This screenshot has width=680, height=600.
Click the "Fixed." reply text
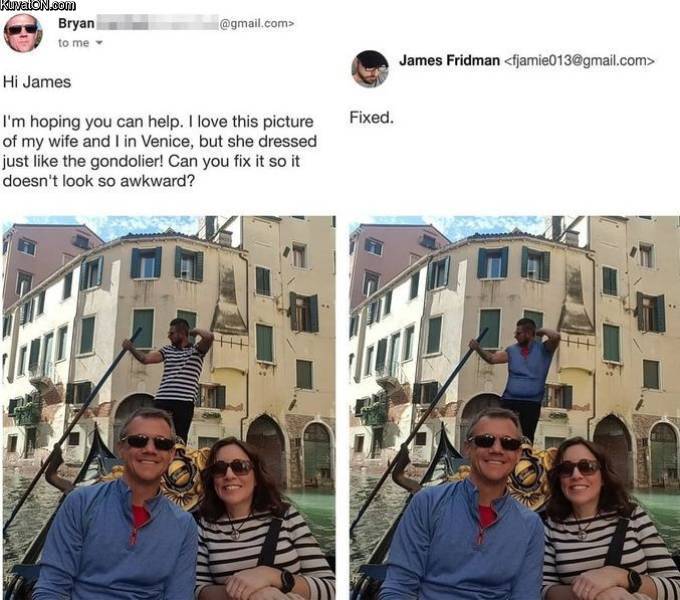coord(372,117)
